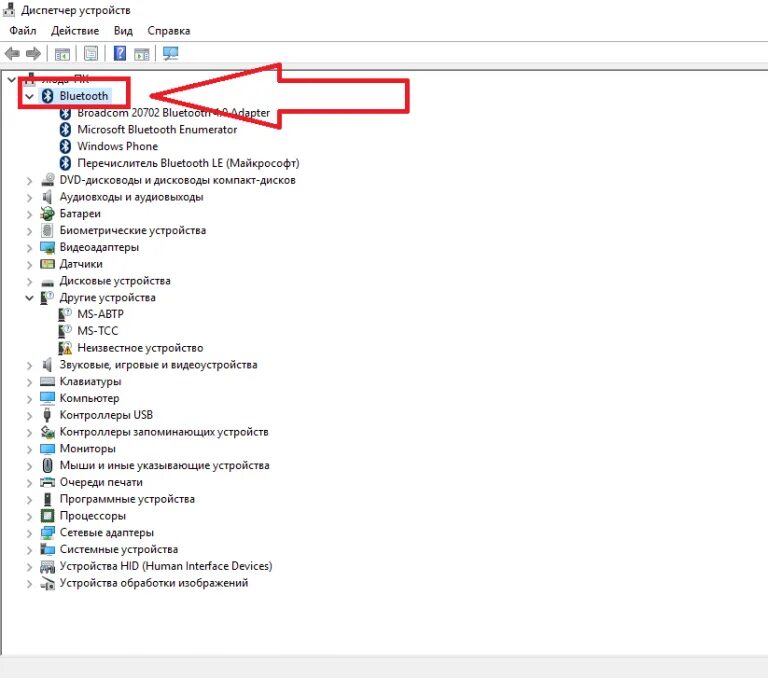Screen dimensions: 768x678
Task: Select Устройства HID (Human Interface Devices) label
Action: coord(166,566)
